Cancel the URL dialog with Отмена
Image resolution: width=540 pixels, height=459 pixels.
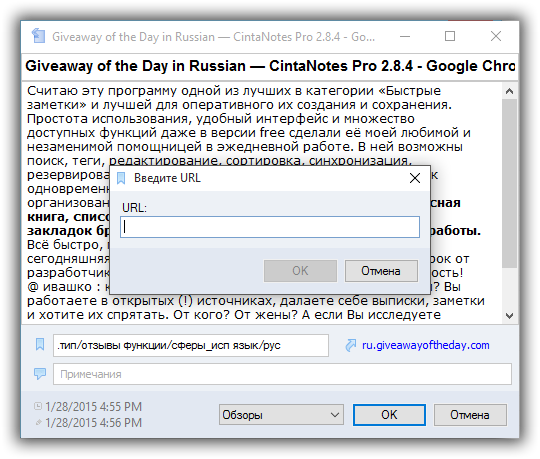(x=381, y=271)
